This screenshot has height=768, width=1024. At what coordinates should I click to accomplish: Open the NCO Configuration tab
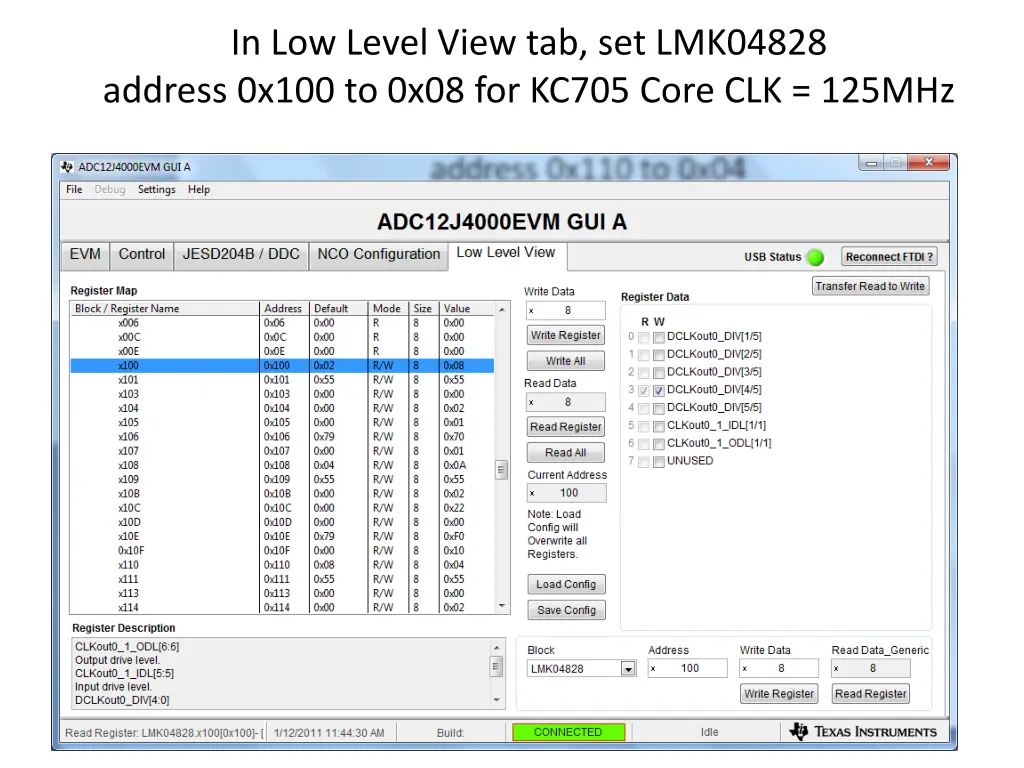pos(378,254)
